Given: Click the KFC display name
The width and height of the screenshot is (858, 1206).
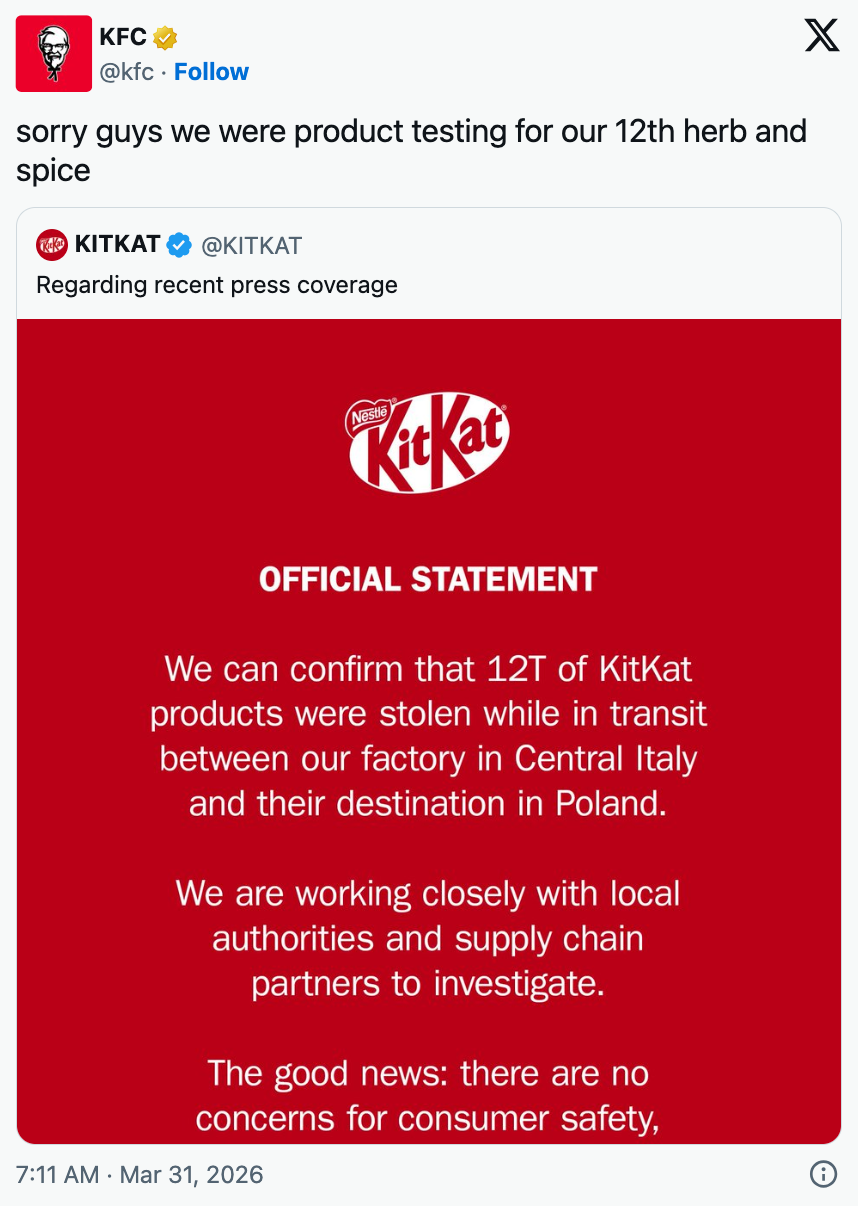Looking at the screenshot, I should 123,38.
